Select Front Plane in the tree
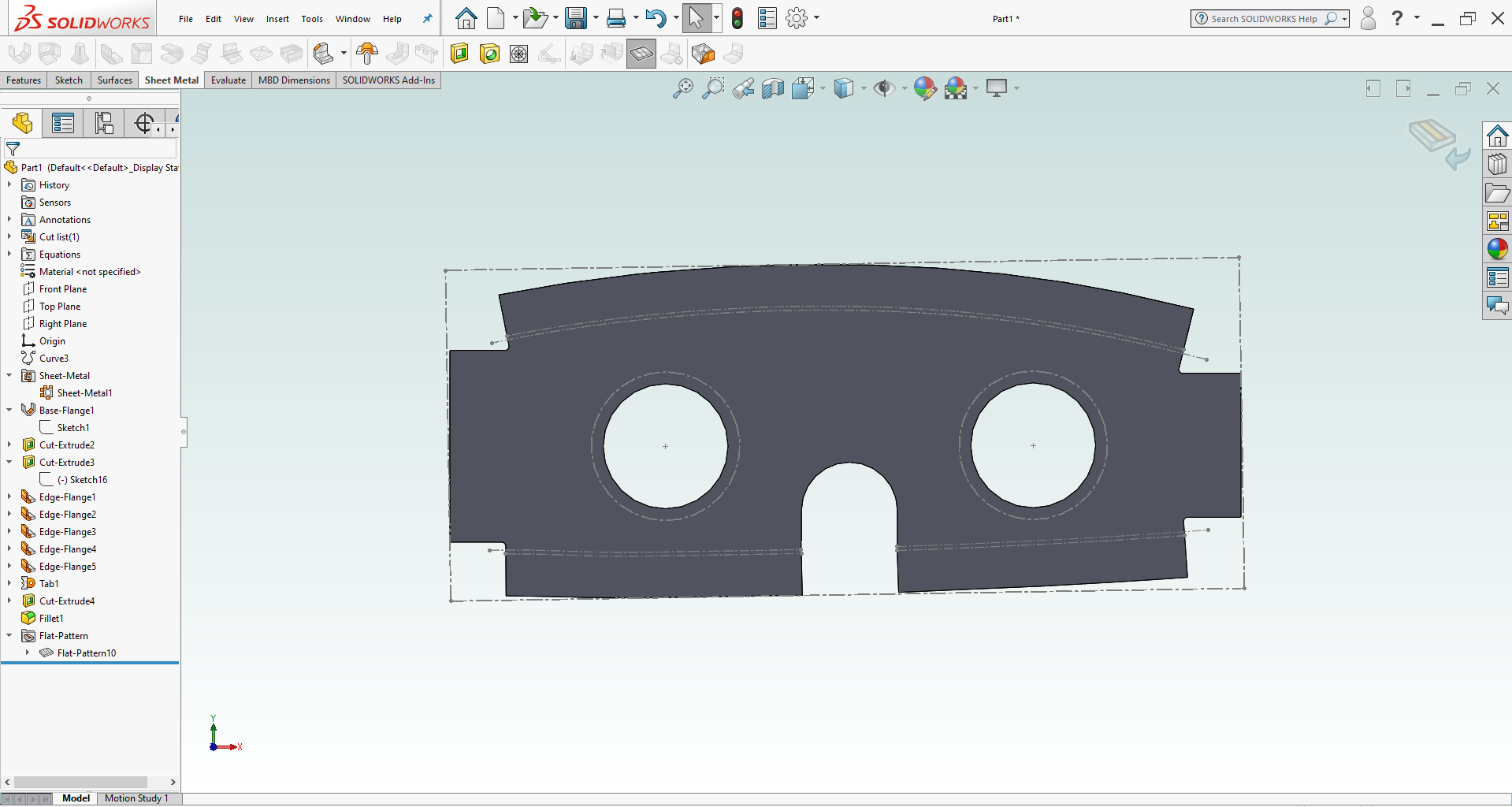This screenshot has height=807, width=1512. [x=63, y=289]
